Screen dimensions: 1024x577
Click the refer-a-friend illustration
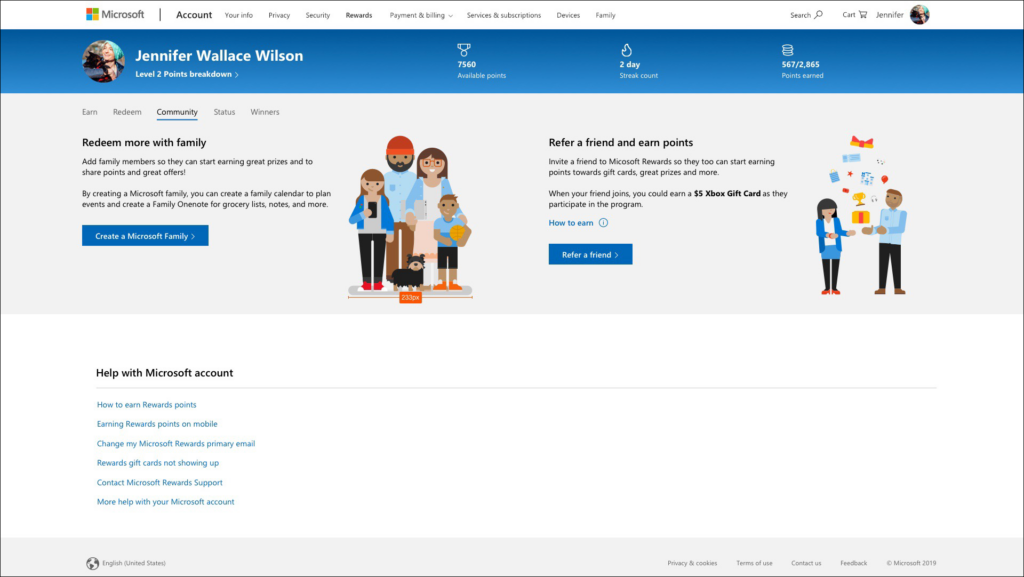pyautogui.click(x=861, y=215)
